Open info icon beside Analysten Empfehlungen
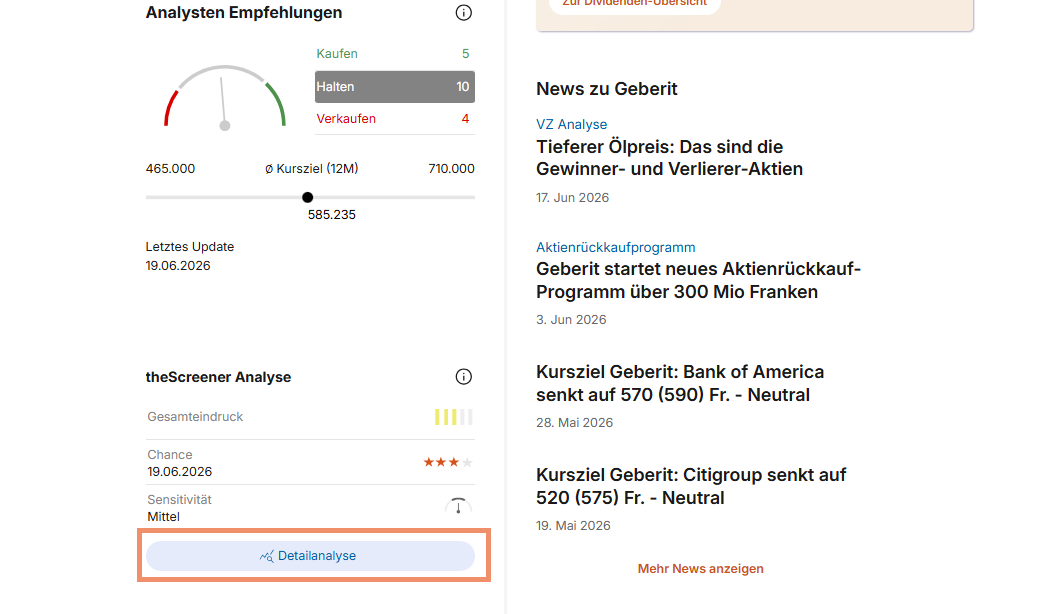 (x=464, y=13)
